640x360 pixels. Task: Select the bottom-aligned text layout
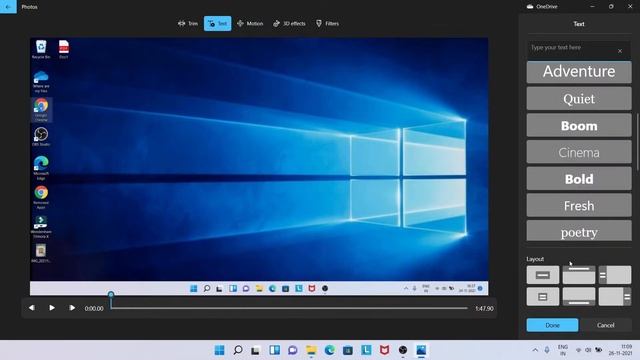(579, 297)
